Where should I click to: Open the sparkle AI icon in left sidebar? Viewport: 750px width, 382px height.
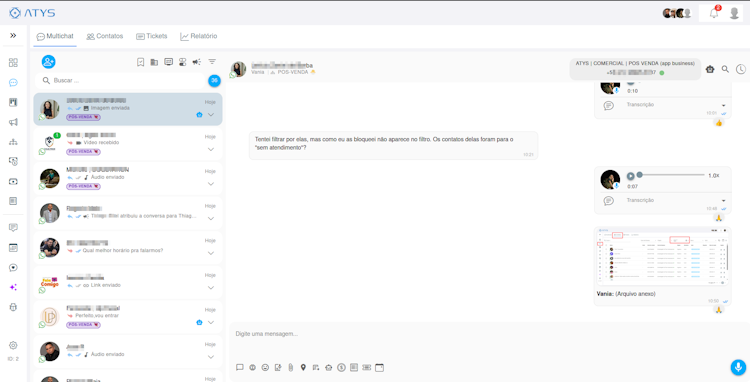pyautogui.click(x=13, y=287)
